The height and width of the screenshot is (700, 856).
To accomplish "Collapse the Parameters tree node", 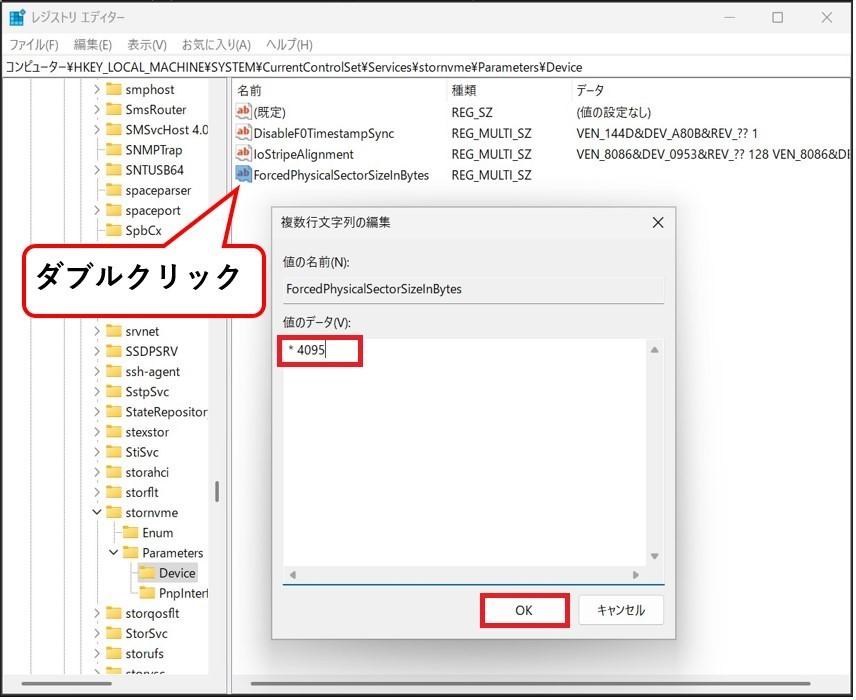I will 114,553.
